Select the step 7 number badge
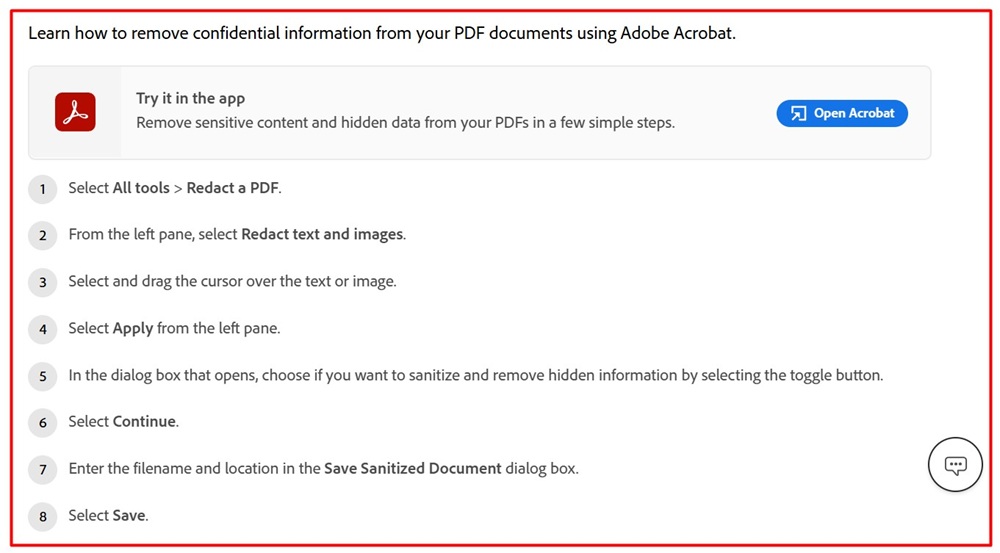Screen dimensions: 1000x553 click(42, 469)
